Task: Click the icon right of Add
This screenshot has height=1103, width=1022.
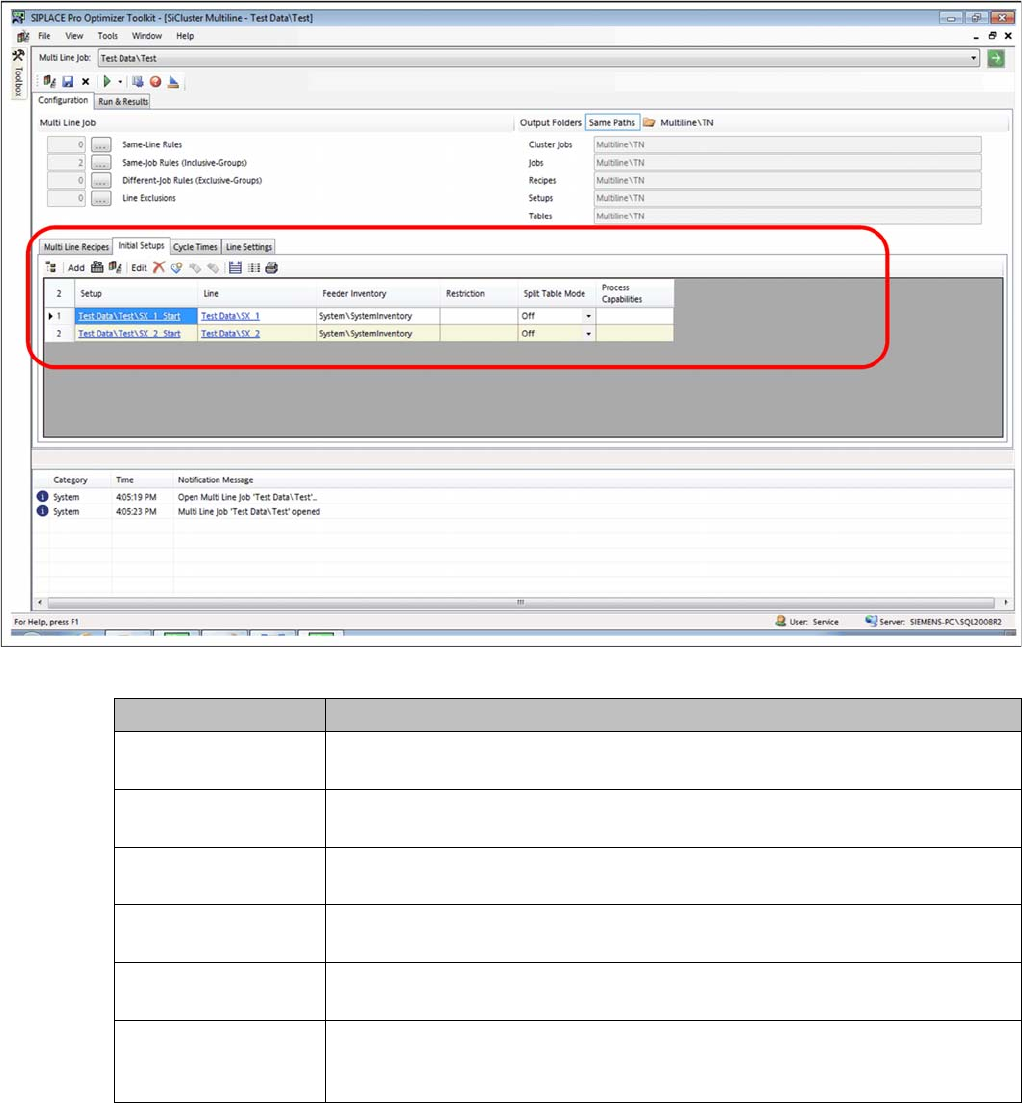Action: click(x=97, y=267)
